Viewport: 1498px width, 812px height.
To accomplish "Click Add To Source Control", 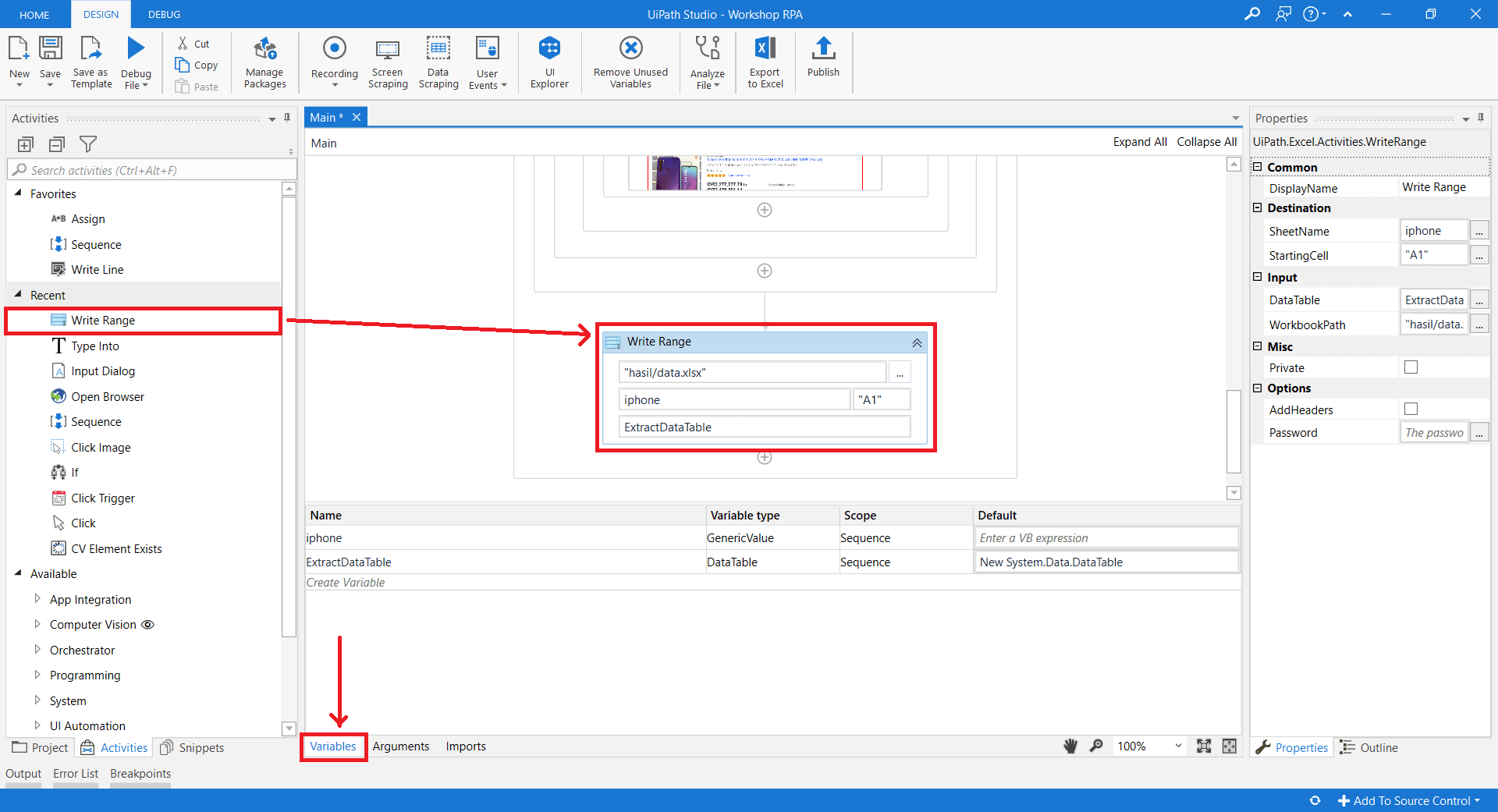I will (x=1409, y=800).
